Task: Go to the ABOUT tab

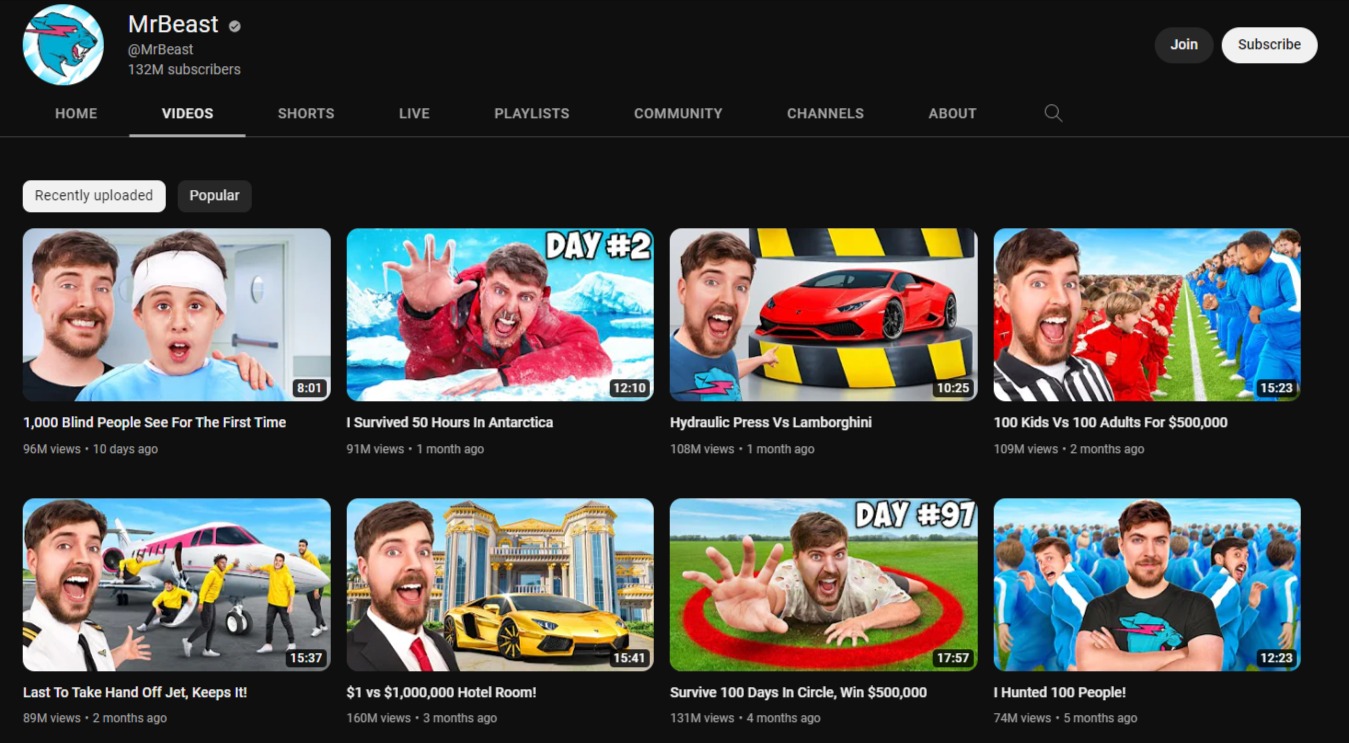Action: (x=952, y=113)
